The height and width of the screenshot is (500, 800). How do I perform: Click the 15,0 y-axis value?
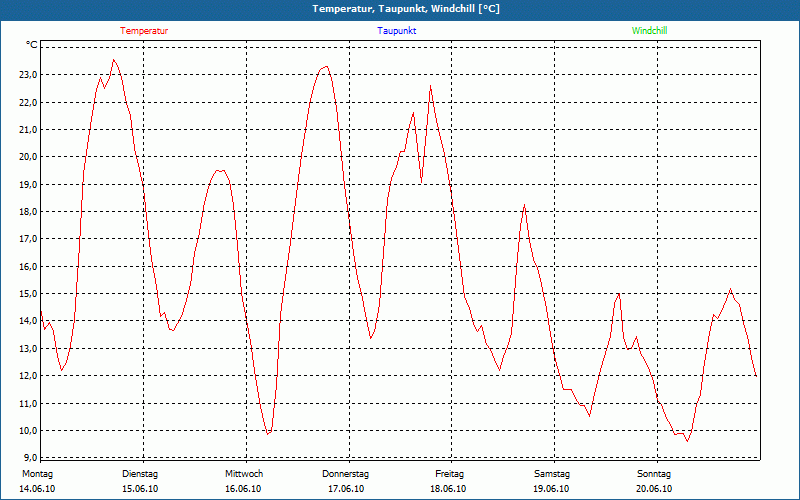[x=29, y=293]
